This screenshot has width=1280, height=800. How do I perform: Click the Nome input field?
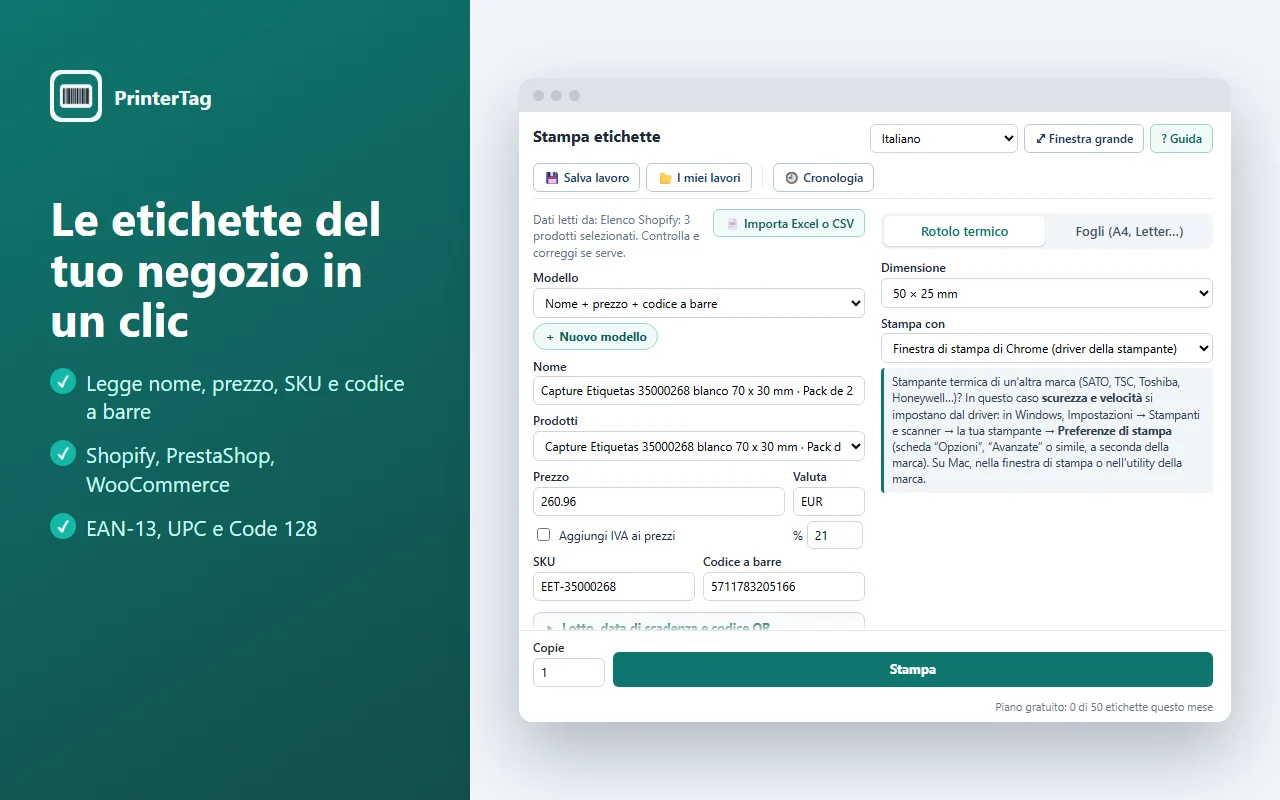pyautogui.click(x=699, y=390)
